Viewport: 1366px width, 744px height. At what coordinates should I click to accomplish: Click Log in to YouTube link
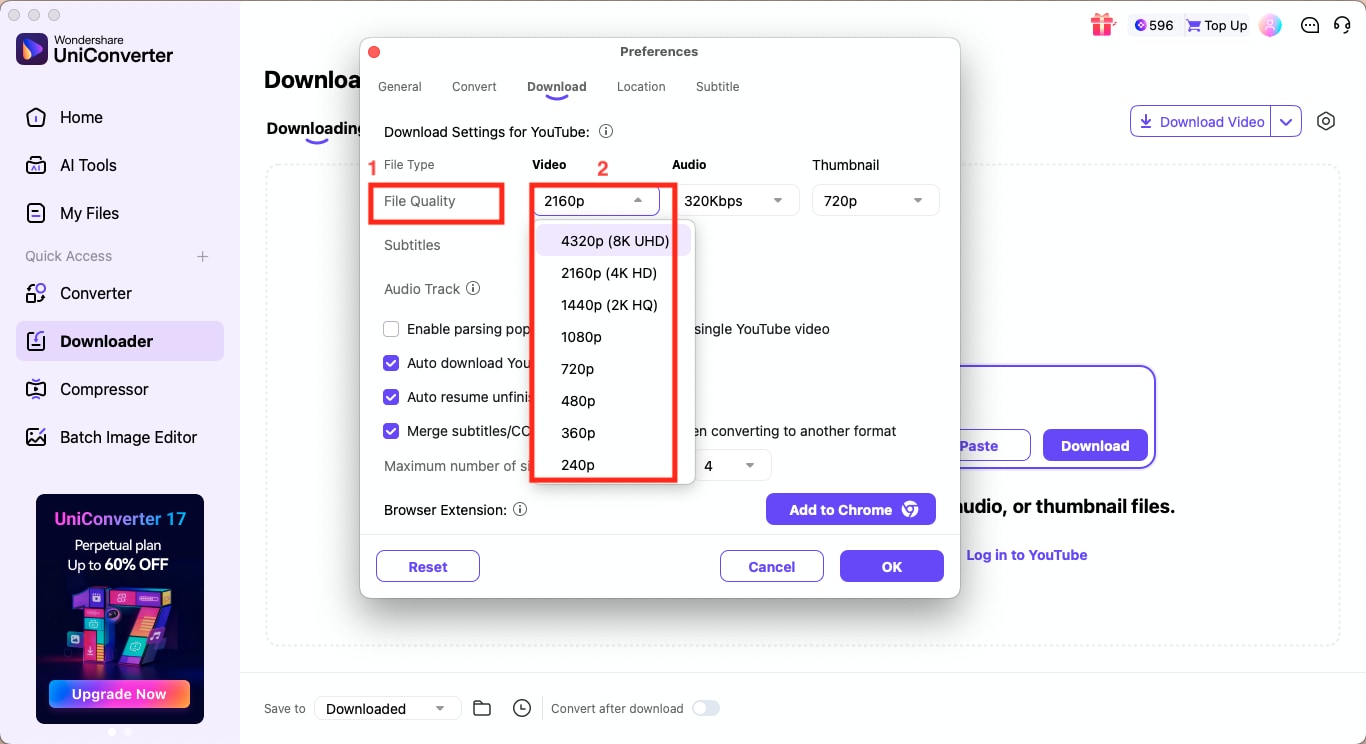pos(1027,555)
